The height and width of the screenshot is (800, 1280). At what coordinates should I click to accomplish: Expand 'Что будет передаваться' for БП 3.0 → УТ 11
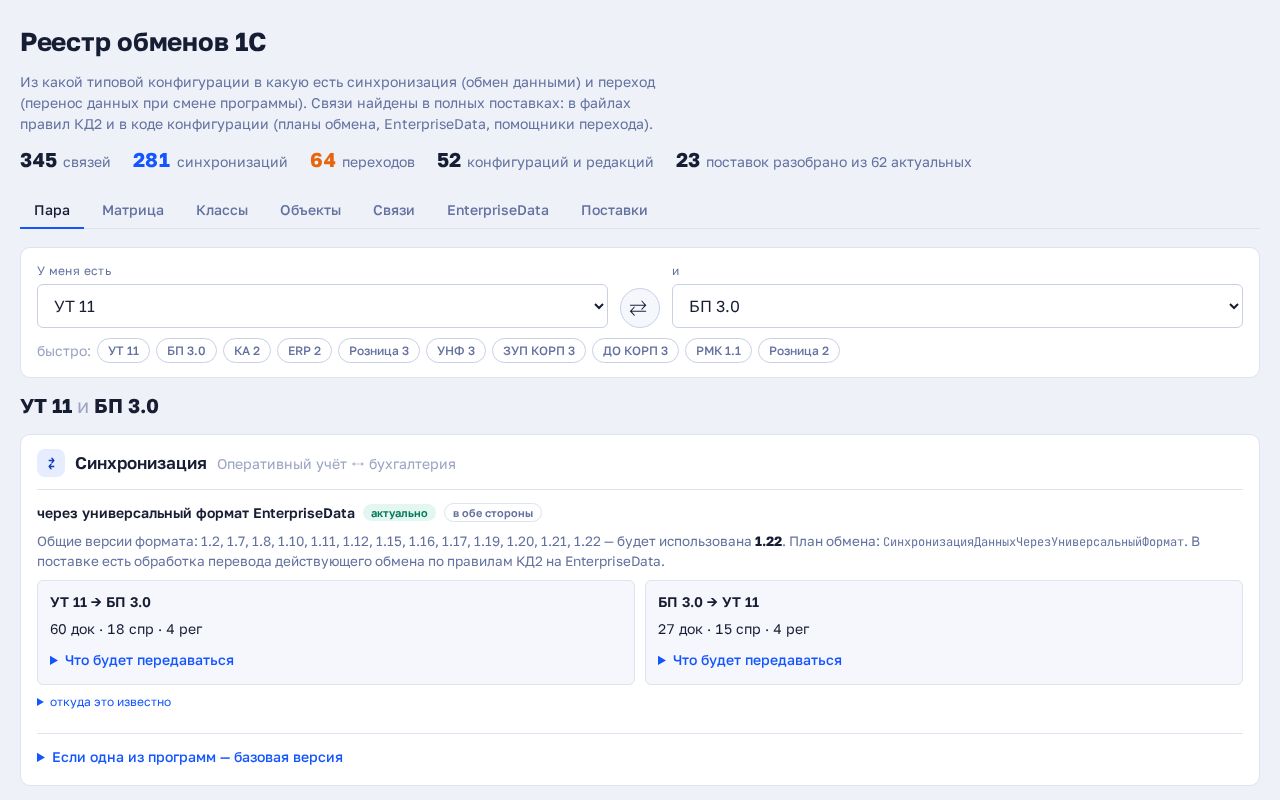click(750, 660)
